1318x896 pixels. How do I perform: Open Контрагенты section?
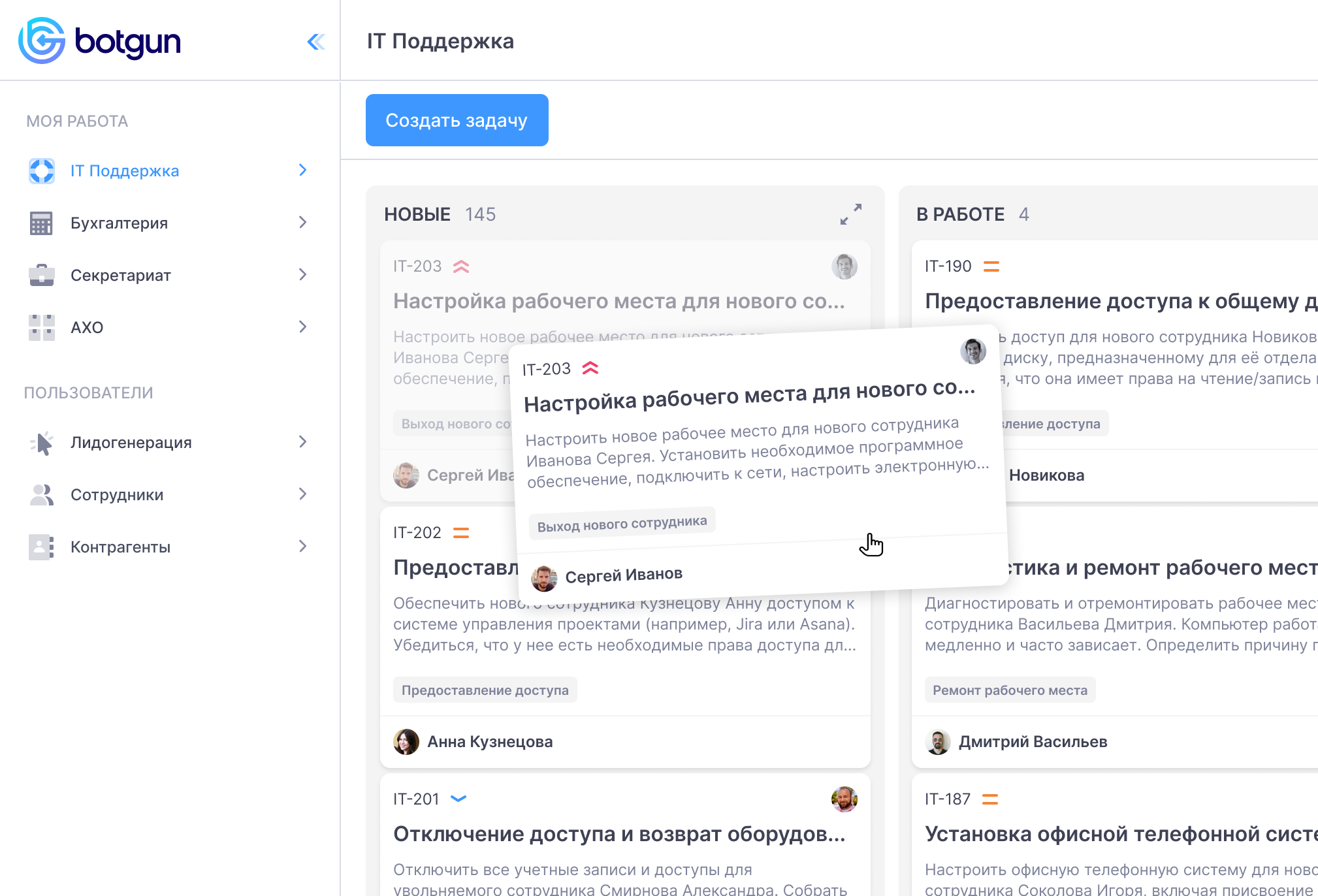pyautogui.click(x=169, y=547)
